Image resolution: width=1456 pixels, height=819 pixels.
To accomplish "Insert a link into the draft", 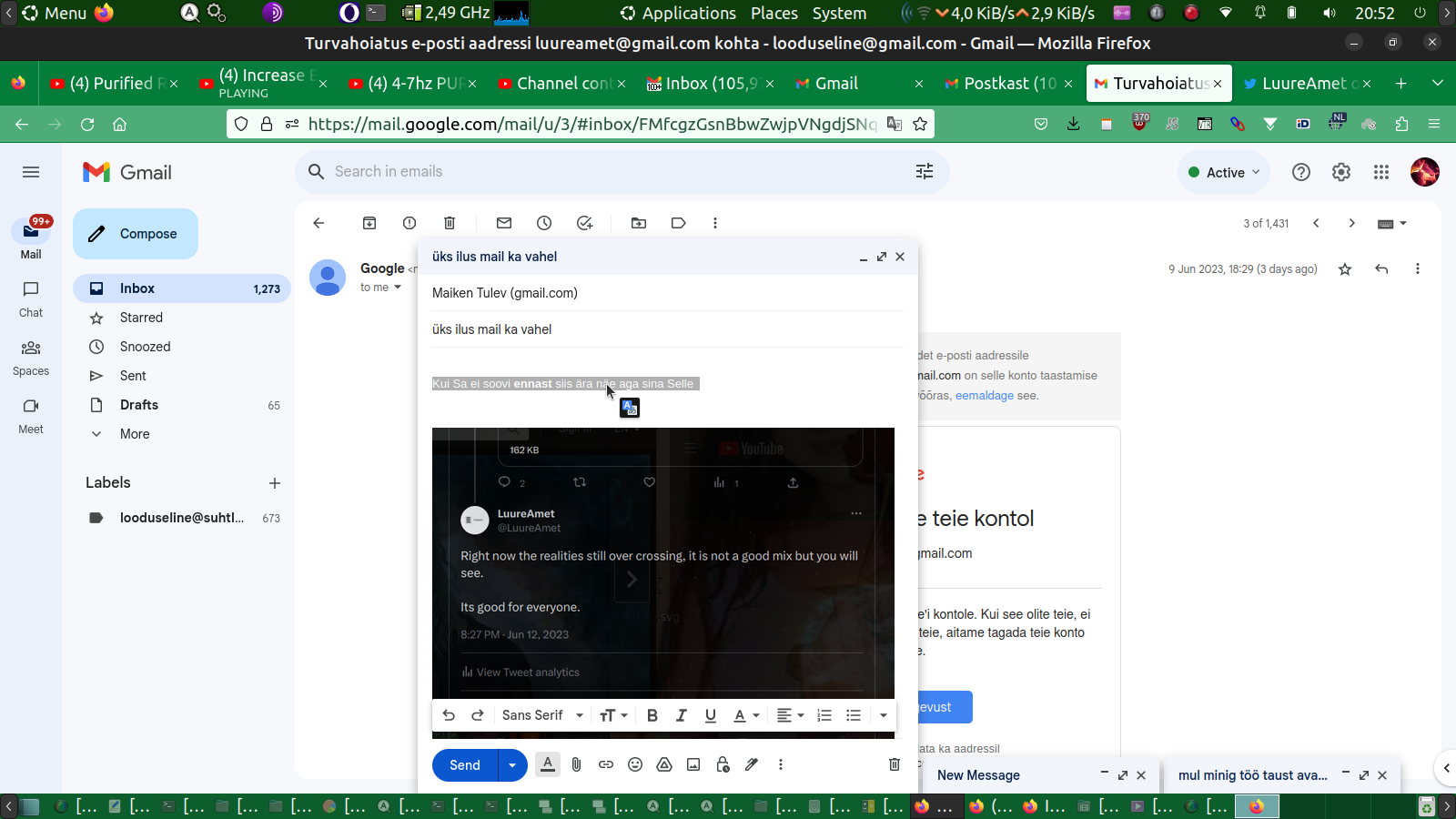I will [x=606, y=764].
